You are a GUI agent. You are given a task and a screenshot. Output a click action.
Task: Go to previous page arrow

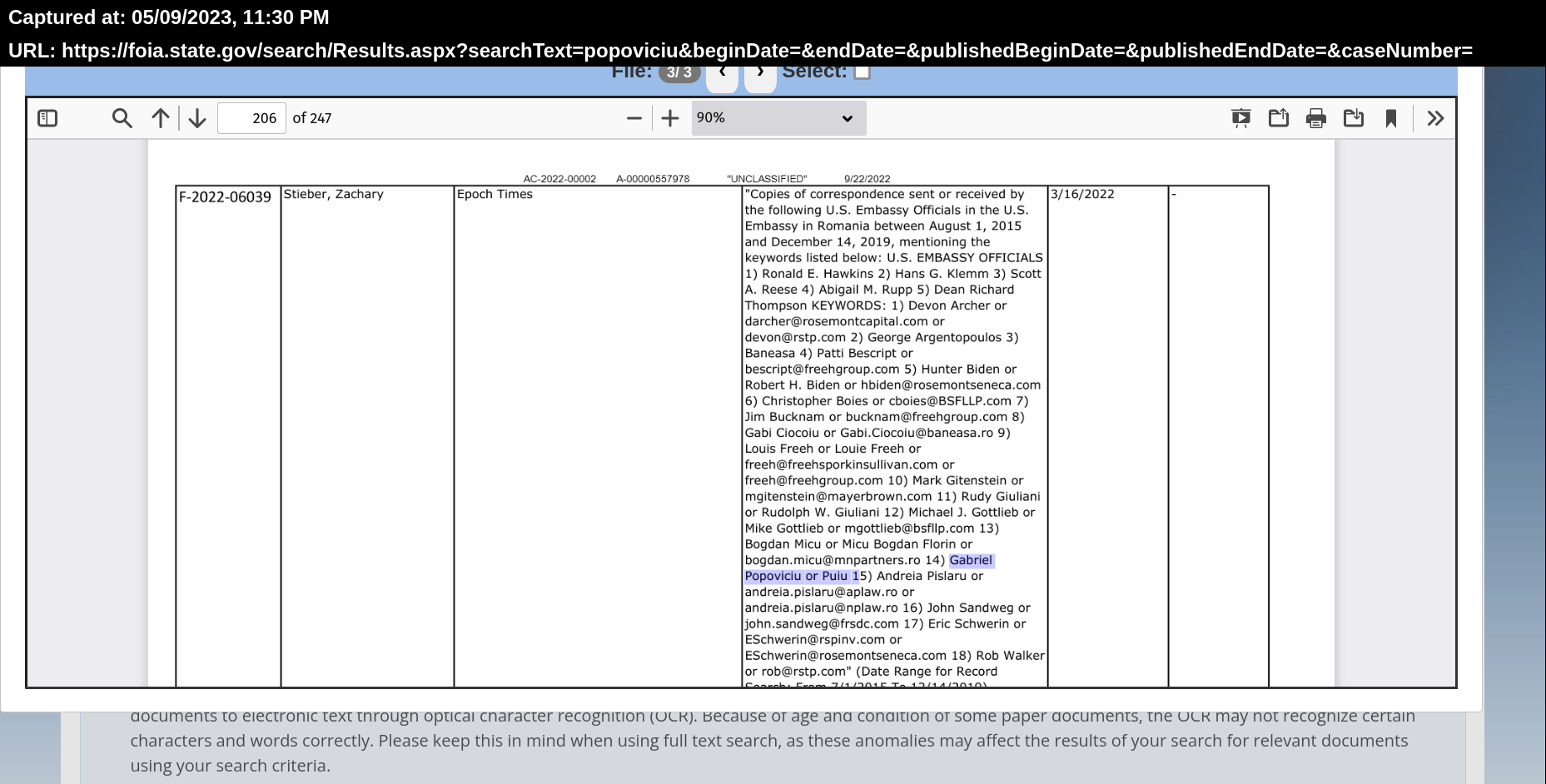pos(161,118)
